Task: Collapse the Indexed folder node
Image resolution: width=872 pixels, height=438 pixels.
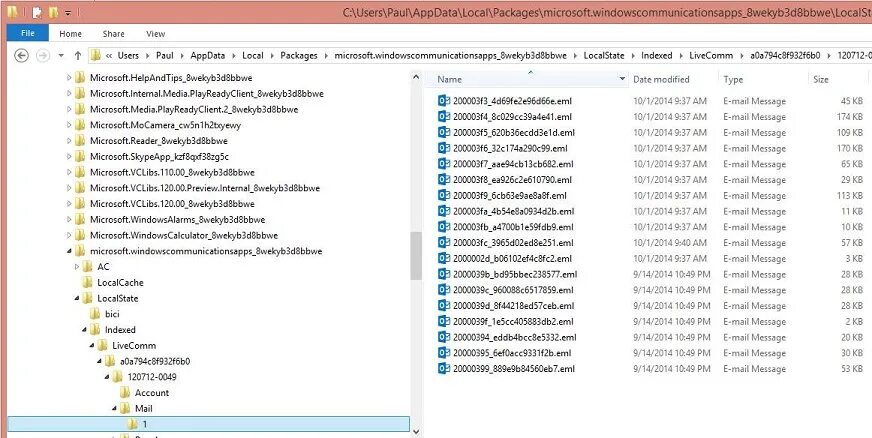Action: (x=85, y=330)
